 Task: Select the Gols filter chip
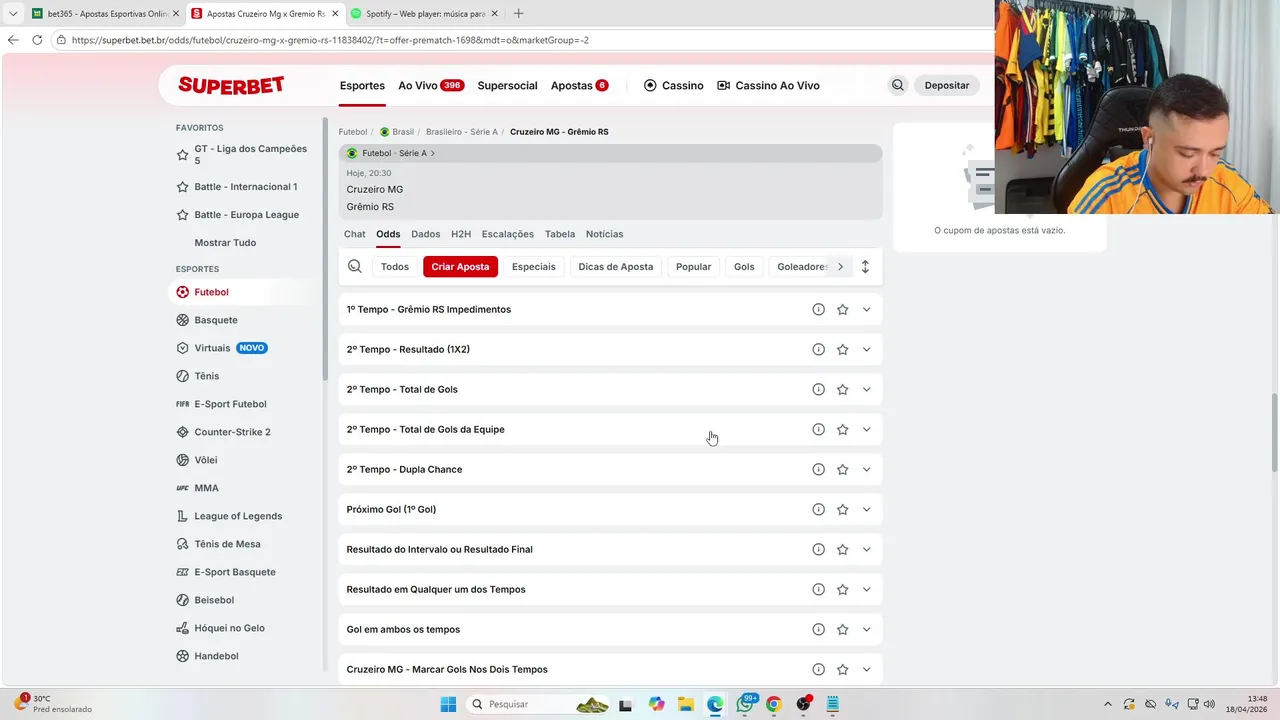pos(744,266)
